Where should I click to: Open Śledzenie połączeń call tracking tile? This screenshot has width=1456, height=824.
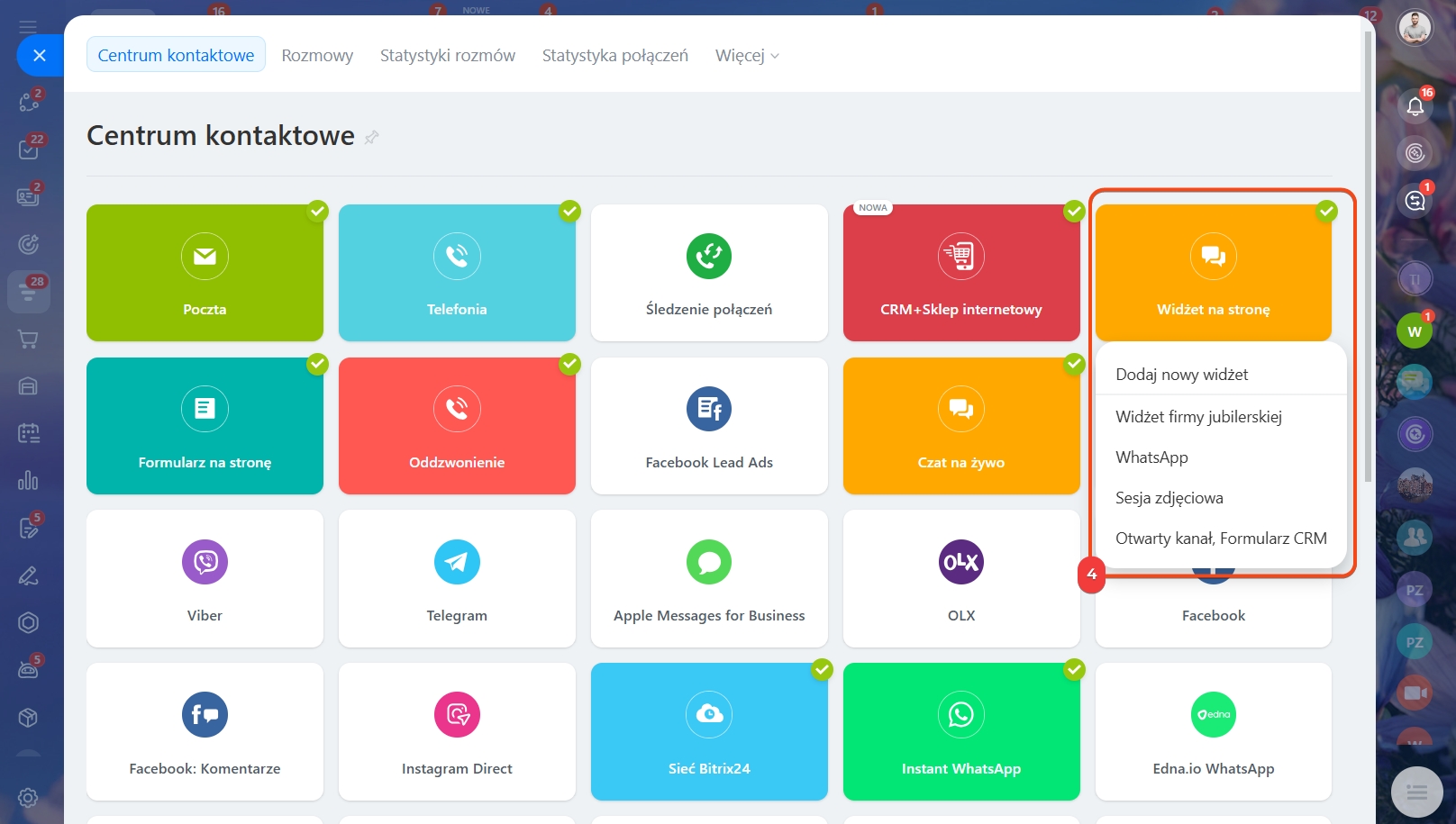point(709,273)
